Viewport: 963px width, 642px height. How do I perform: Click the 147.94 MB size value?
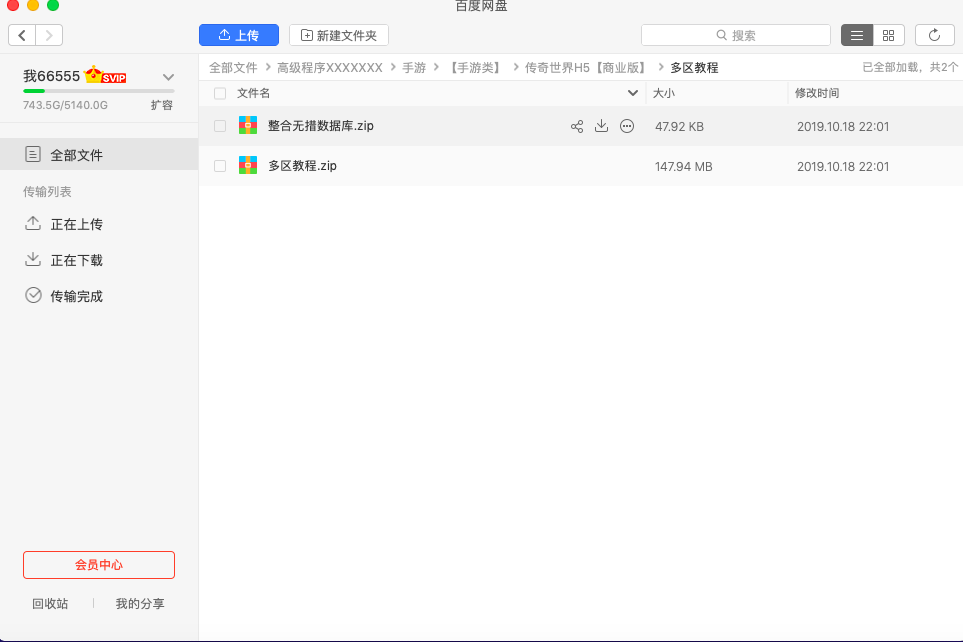point(684,166)
